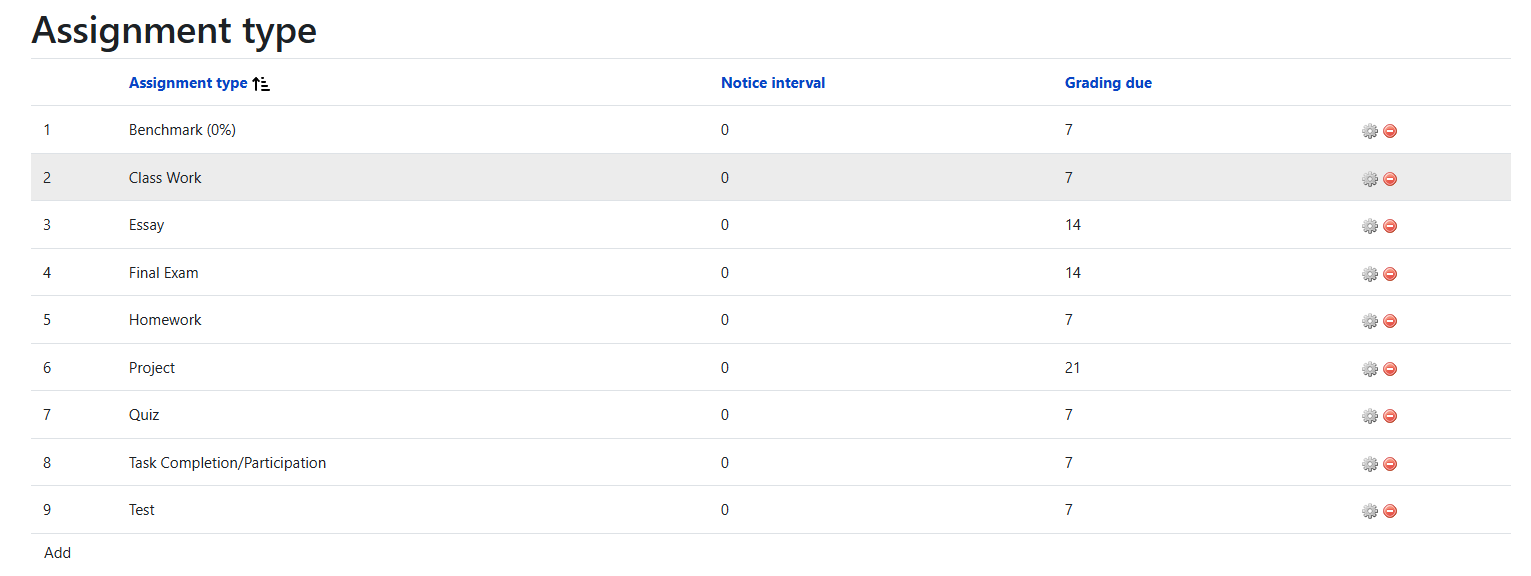The width and height of the screenshot is (1531, 576).
Task: Click grading due value 21 for Project
Action: tap(1073, 368)
